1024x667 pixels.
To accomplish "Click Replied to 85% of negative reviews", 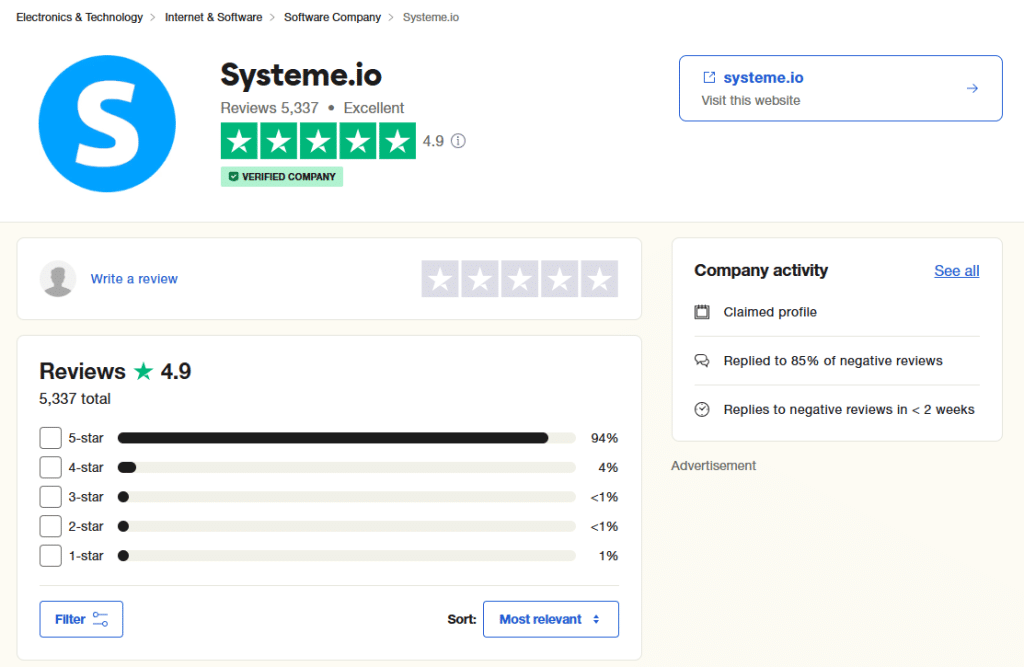I will (833, 361).
